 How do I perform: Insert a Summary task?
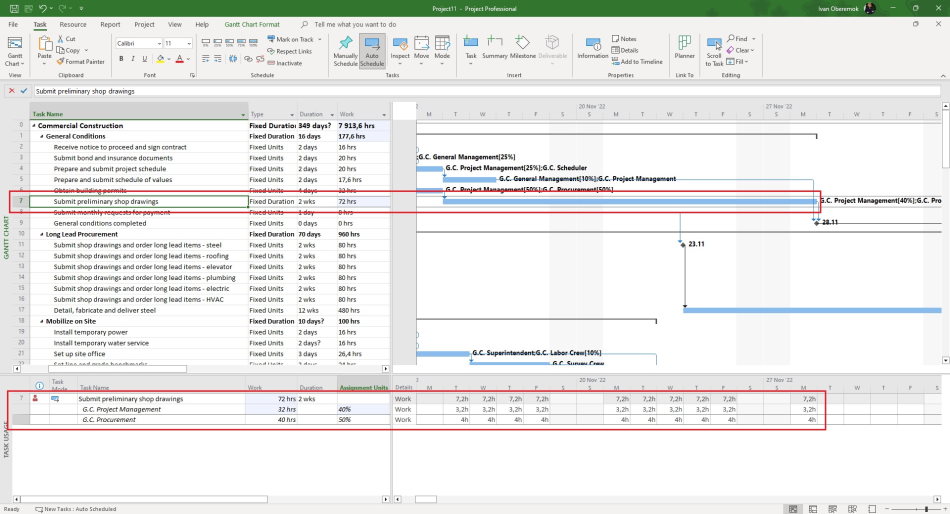494,47
